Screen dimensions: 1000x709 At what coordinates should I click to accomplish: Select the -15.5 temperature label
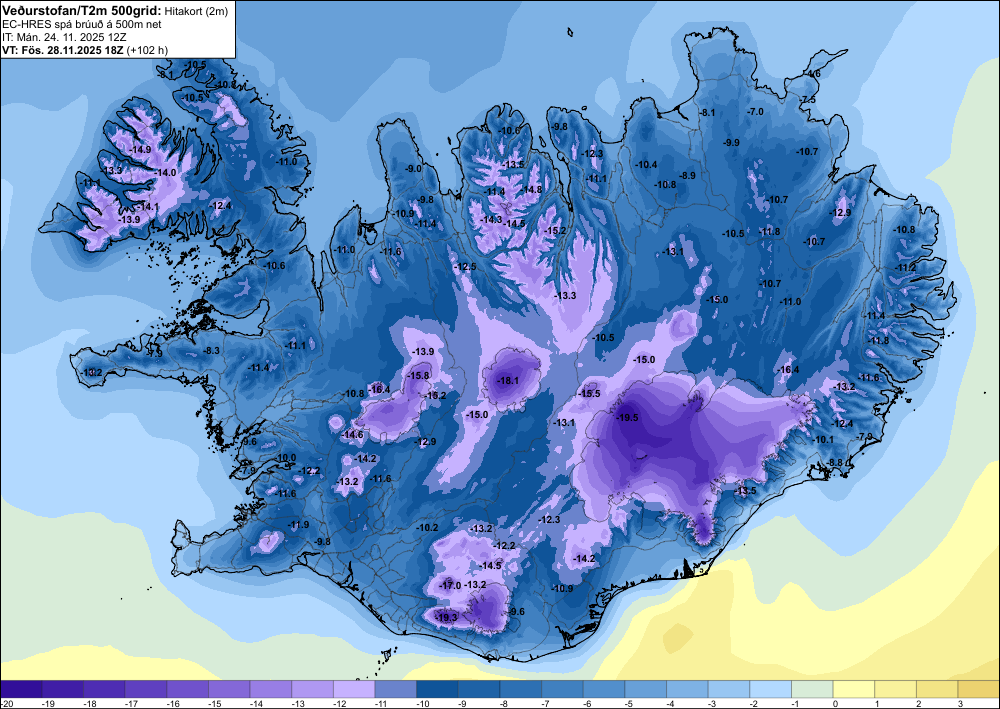click(x=589, y=394)
